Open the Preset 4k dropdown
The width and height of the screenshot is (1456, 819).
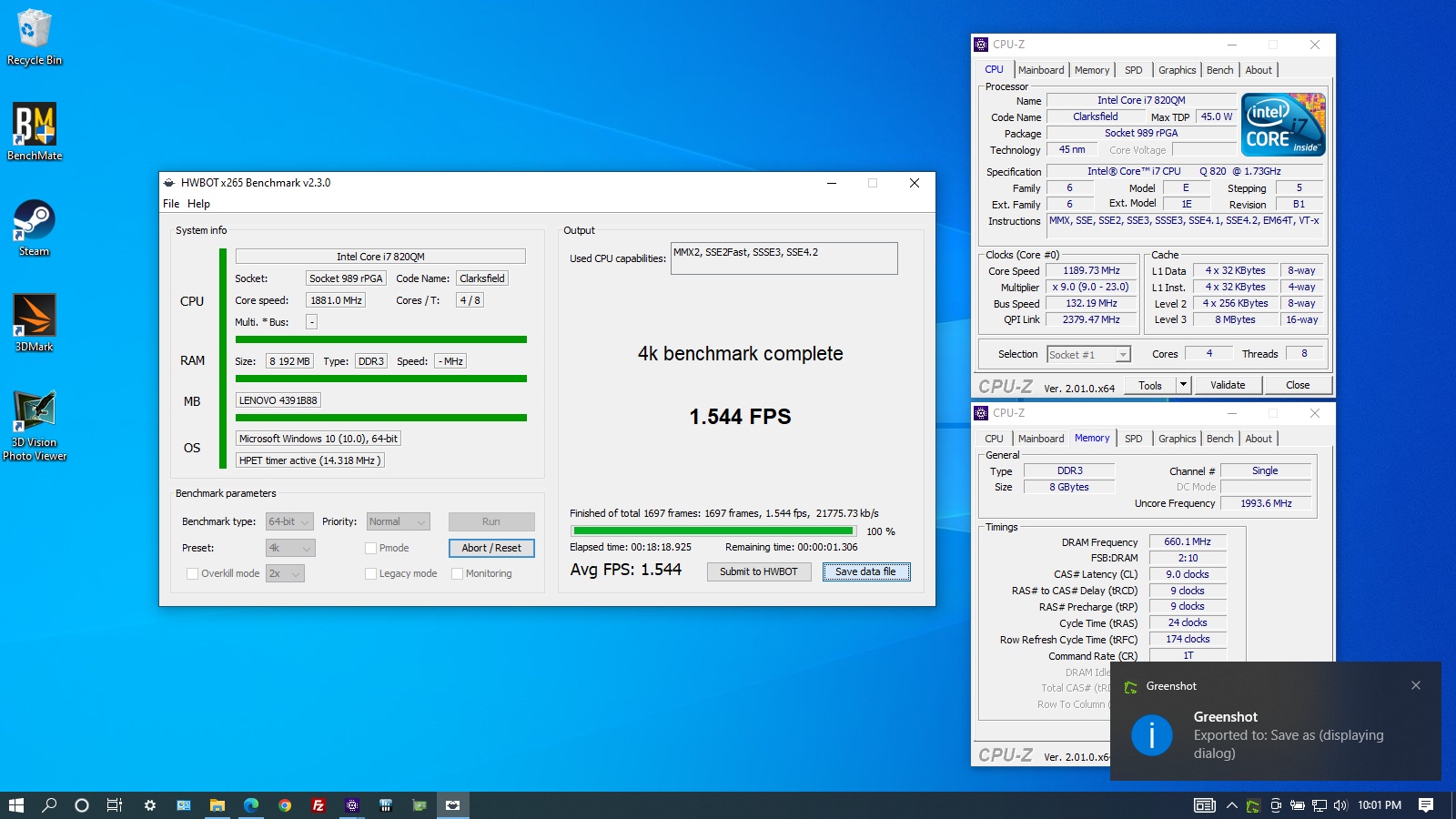tap(290, 548)
